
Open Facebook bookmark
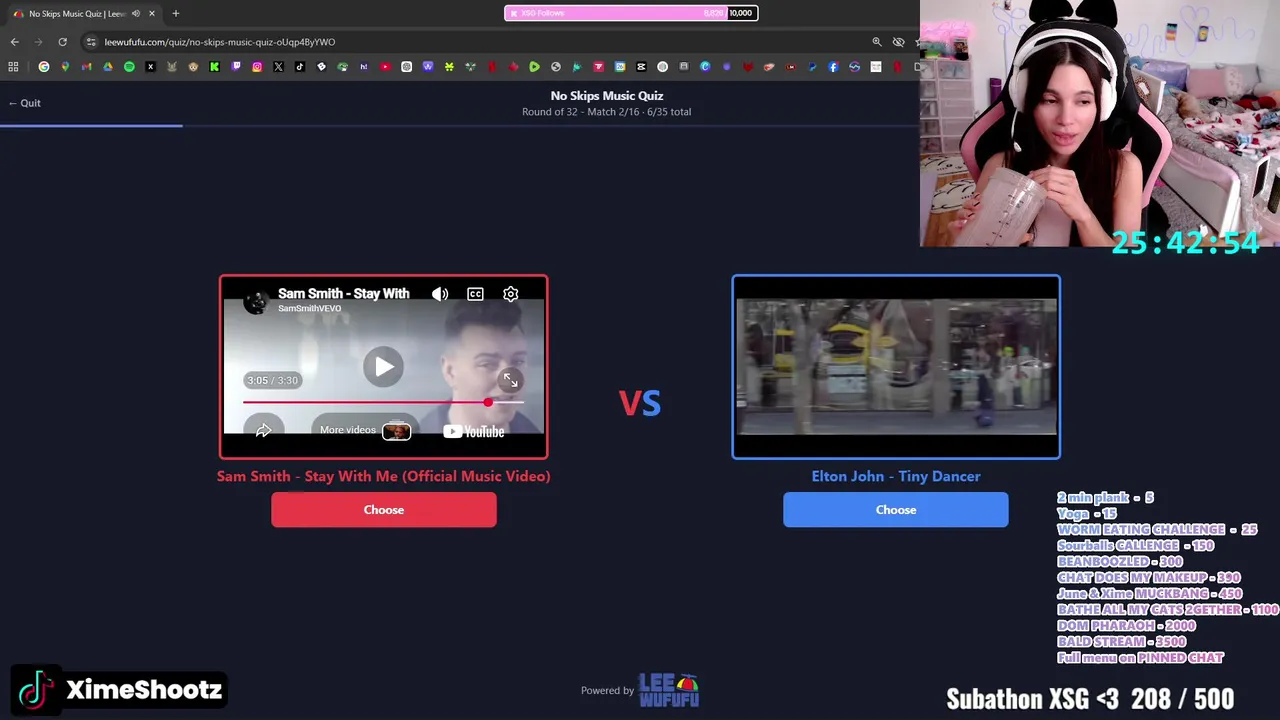[x=833, y=67]
